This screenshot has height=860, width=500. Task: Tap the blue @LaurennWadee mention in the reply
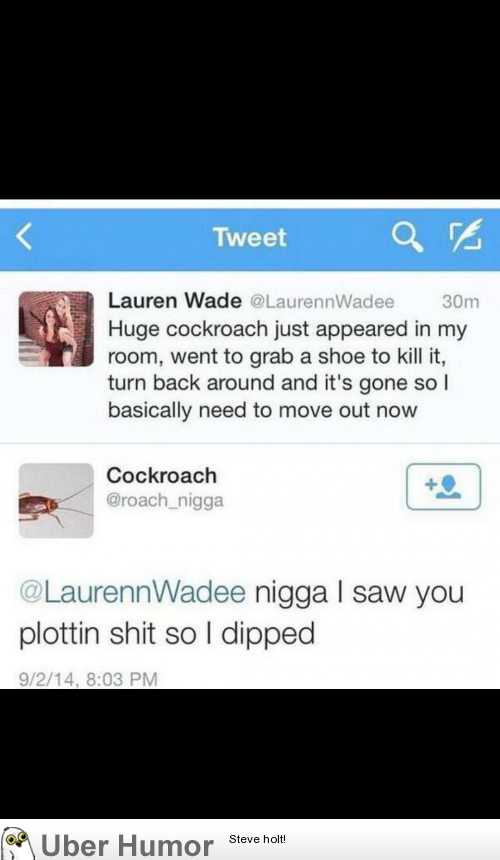pyautogui.click(x=132, y=593)
